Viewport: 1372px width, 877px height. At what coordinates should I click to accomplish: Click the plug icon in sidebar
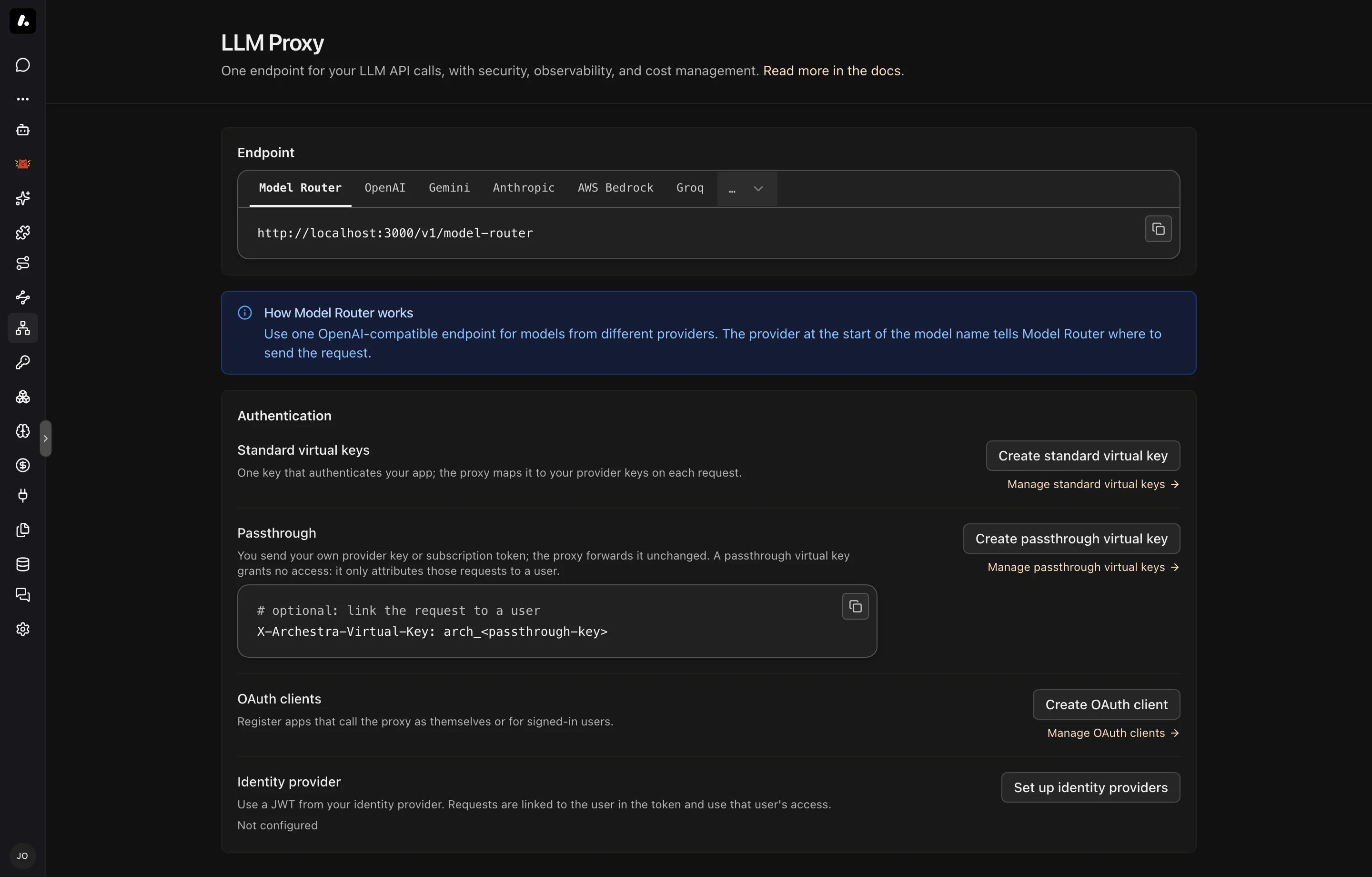click(23, 496)
